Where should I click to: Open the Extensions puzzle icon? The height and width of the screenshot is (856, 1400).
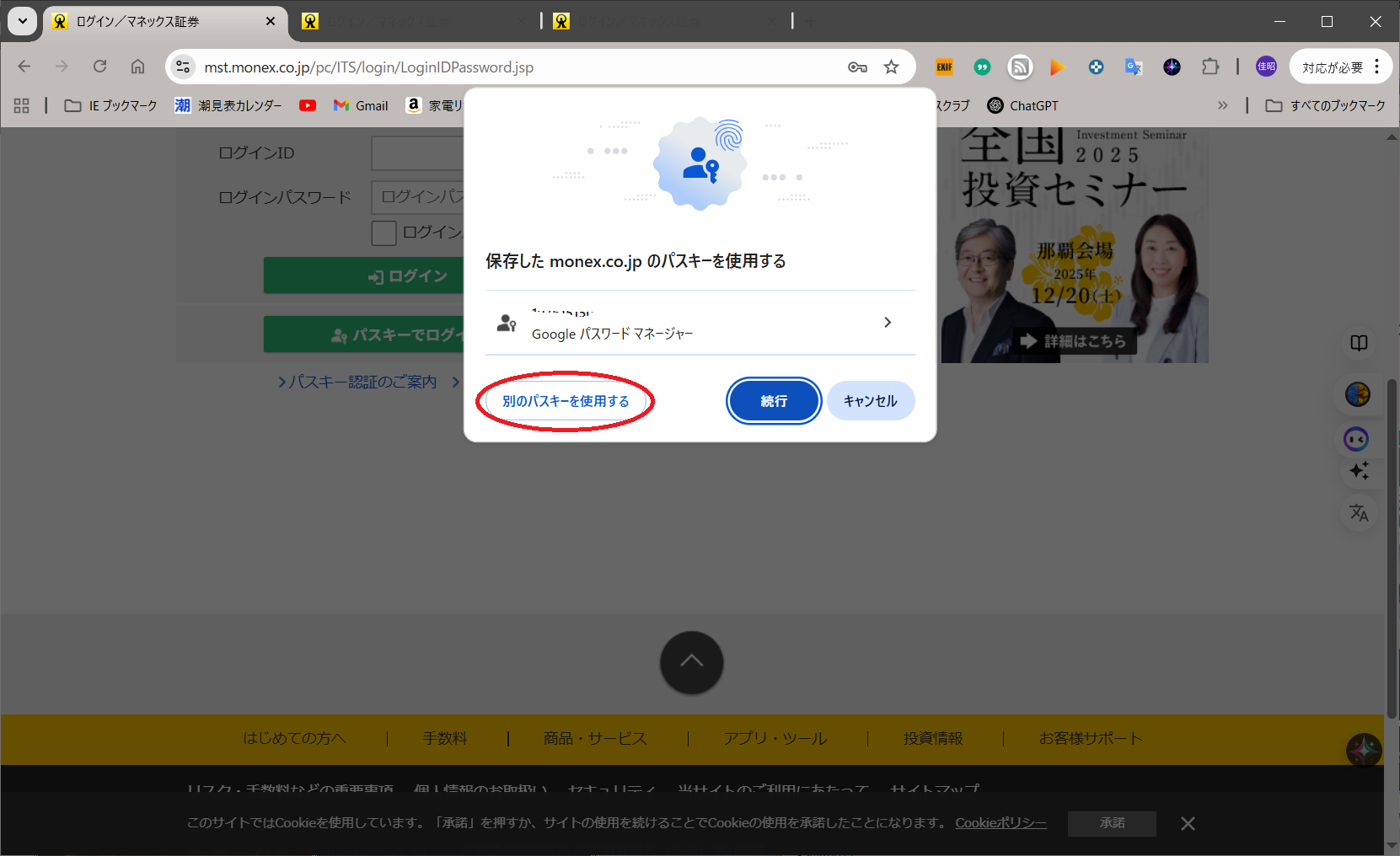pyautogui.click(x=1210, y=67)
